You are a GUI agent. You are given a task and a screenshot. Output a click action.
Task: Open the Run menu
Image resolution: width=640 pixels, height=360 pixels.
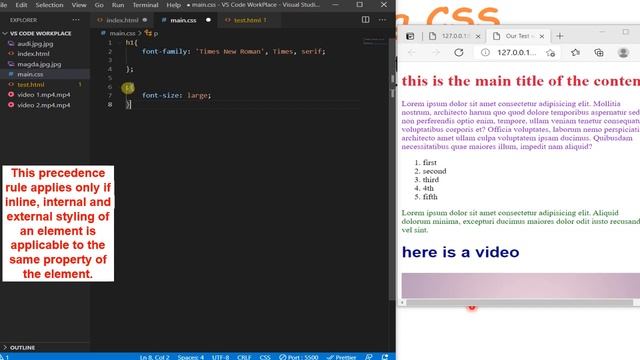point(118,5)
